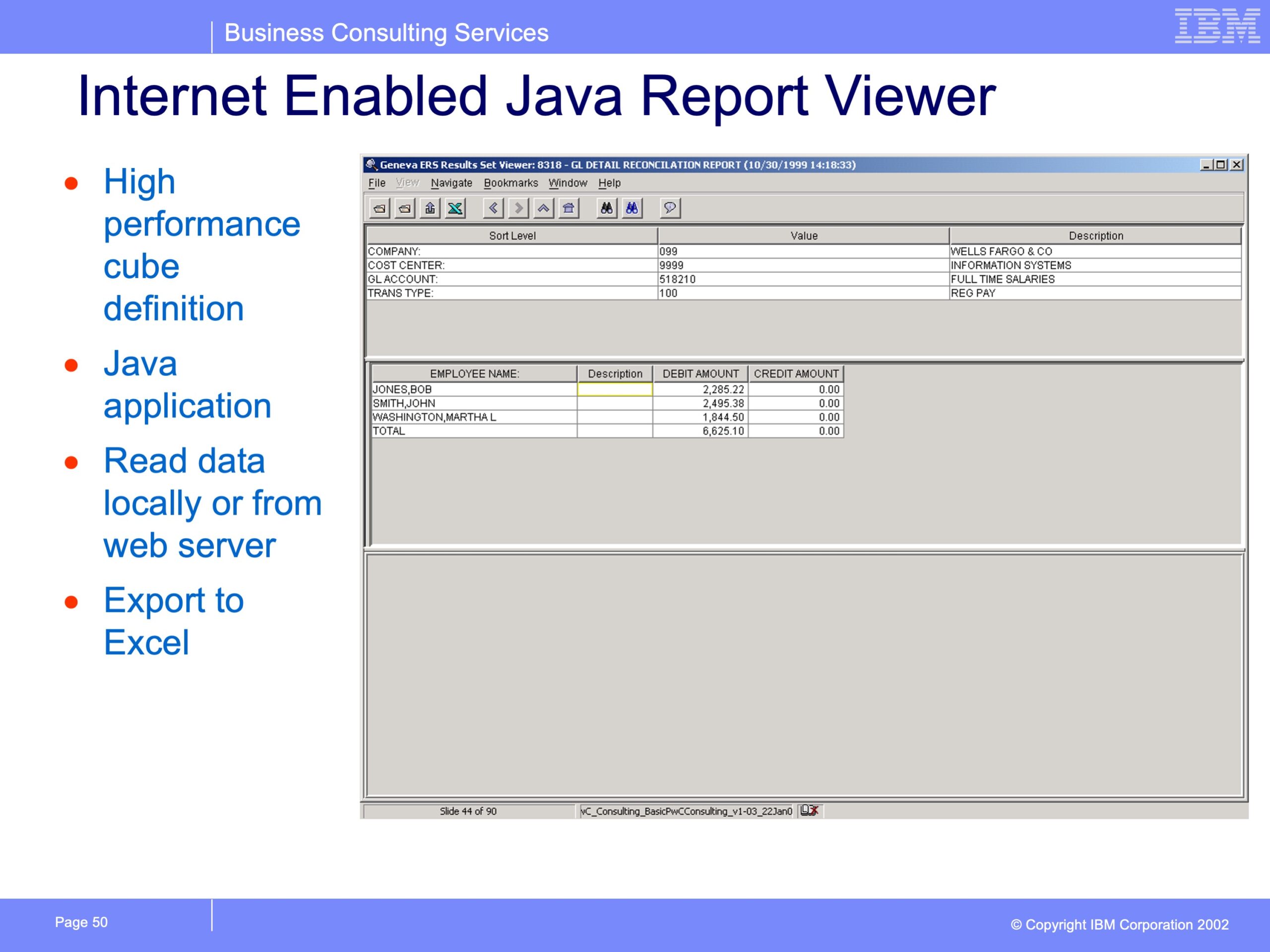Click the Sort Level column header
The height and width of the screenshot is (952, 1270).
[x=512, y=236]
